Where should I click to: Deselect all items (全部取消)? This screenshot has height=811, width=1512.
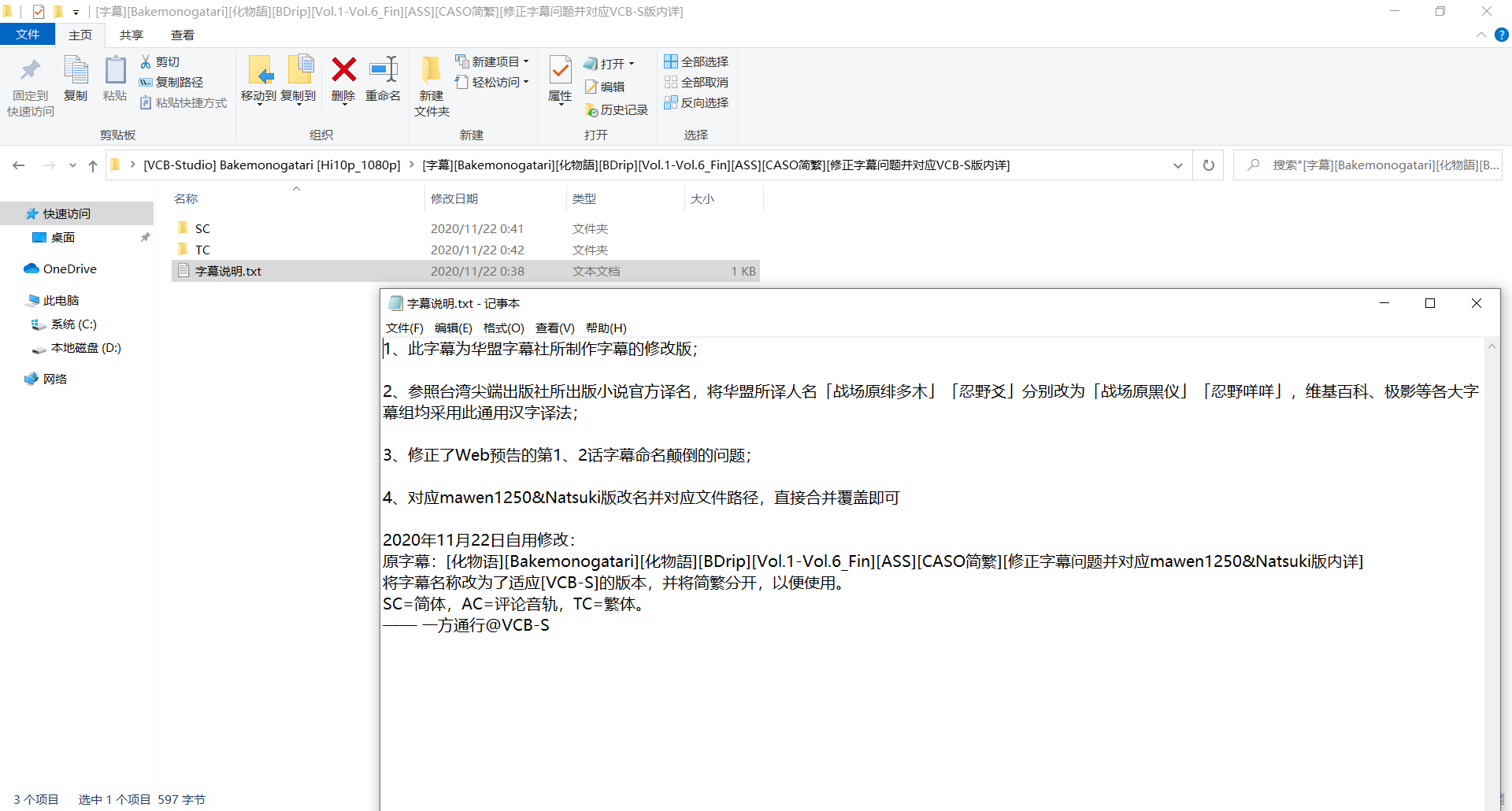696,82
